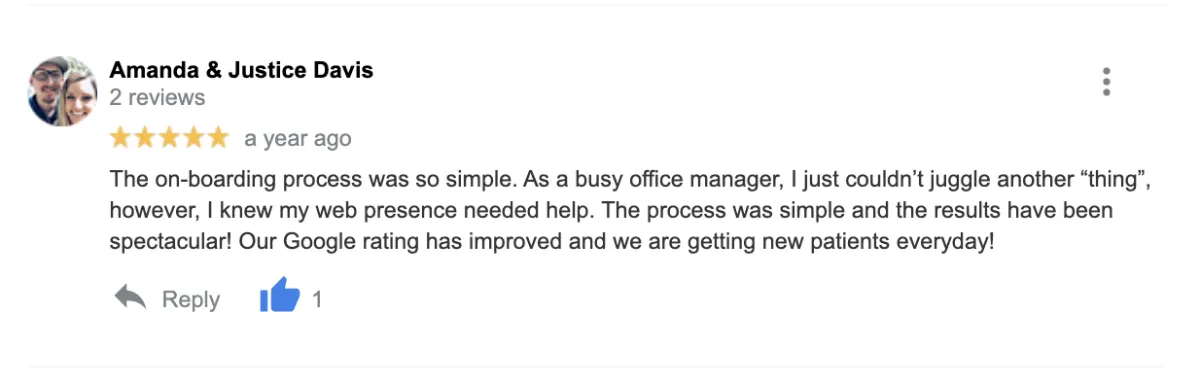The image size is (1200, 383).
Task: Select the fourth gold rating star
Action: (193, 137)
